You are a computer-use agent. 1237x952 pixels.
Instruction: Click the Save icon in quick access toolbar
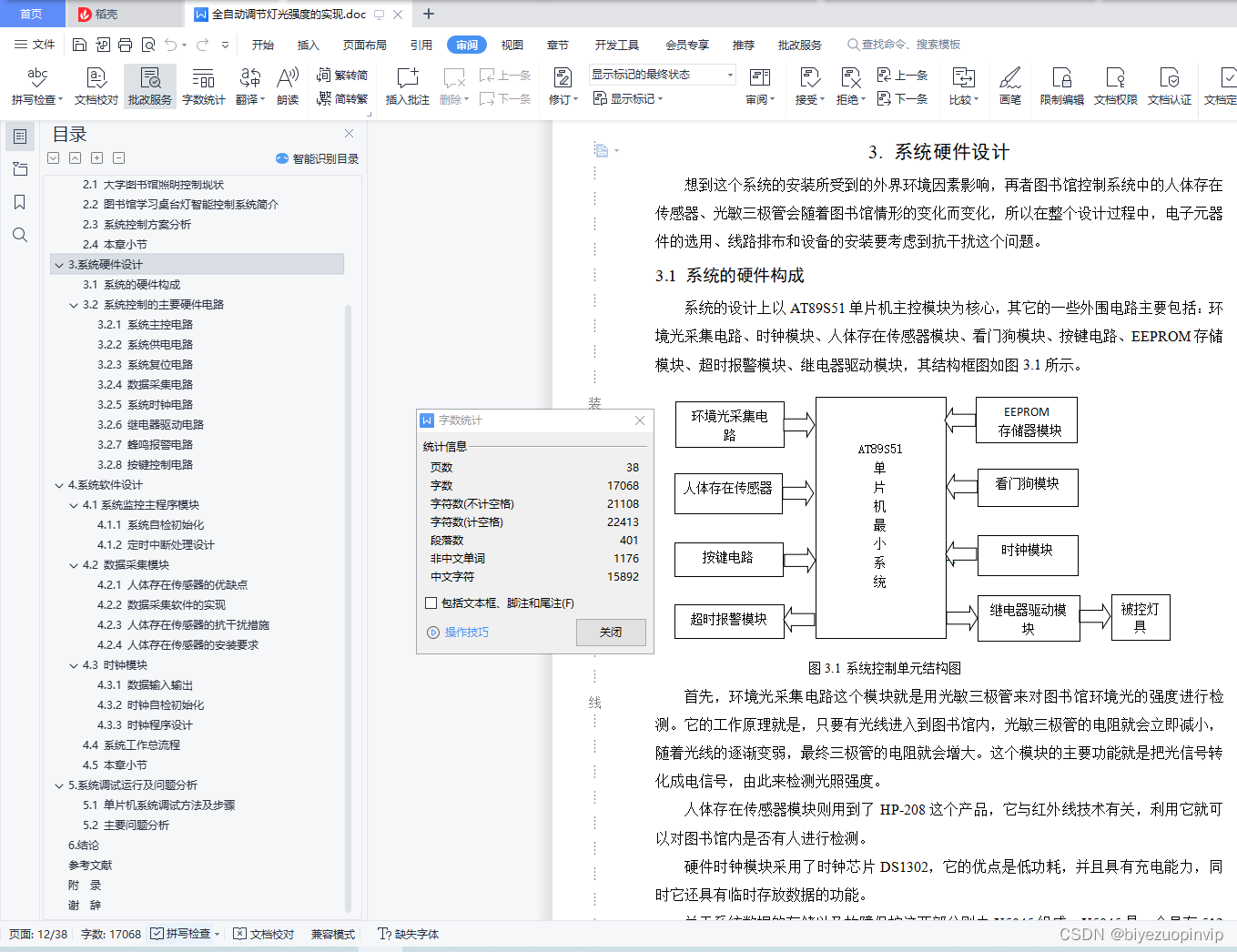80,45
